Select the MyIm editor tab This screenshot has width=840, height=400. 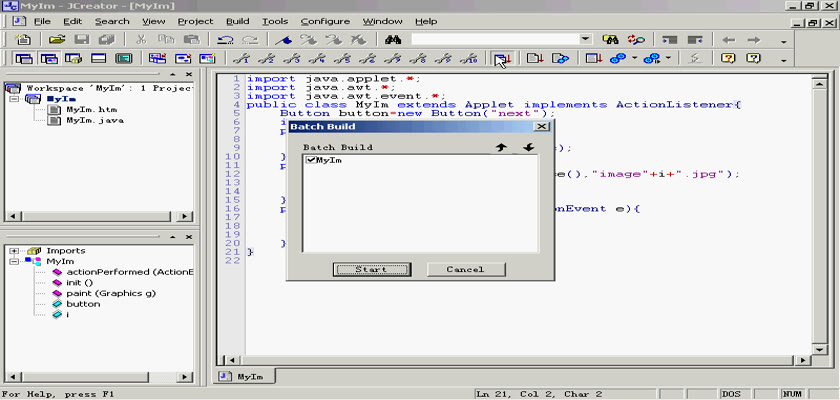point(244,376)
